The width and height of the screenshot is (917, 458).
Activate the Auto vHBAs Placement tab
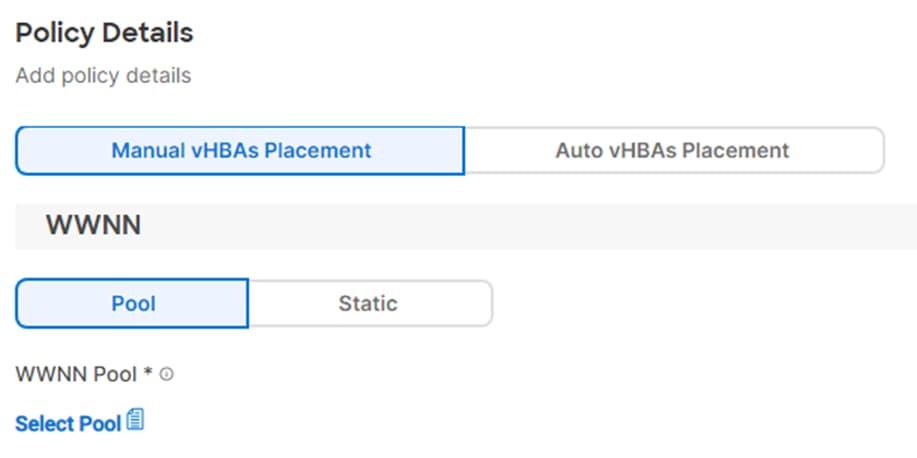coord(674,151)
